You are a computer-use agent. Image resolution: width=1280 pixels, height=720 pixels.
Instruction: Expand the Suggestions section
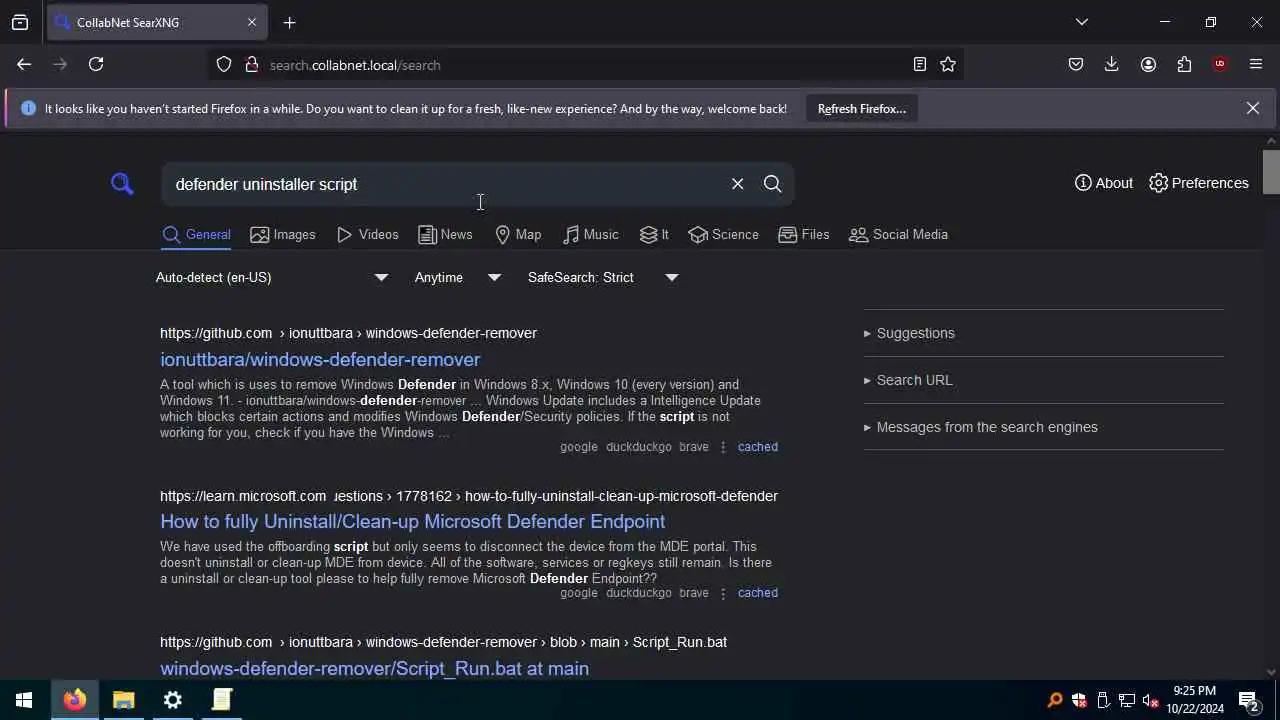[x=909, y=333]
